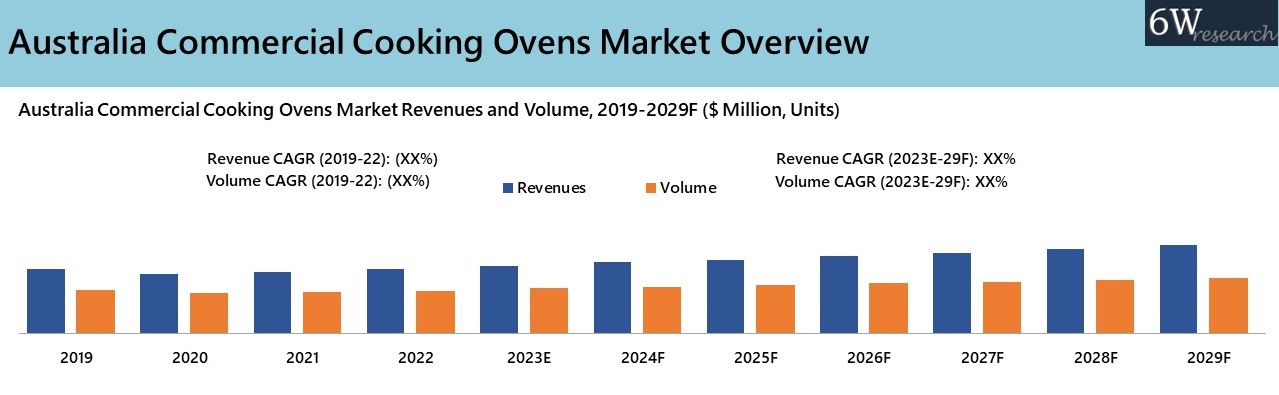Select the blue revenue bar for 2019

pos(46,301)
